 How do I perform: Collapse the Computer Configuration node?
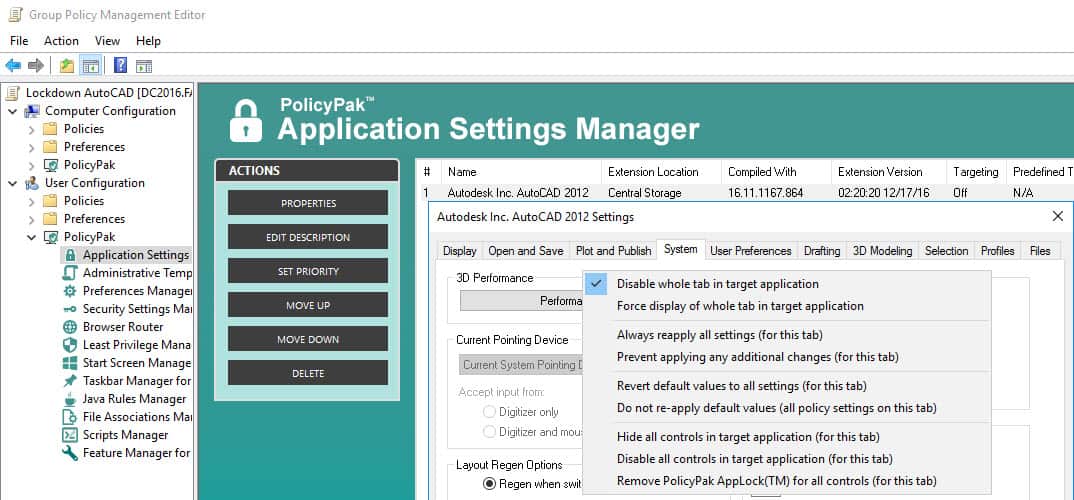click(x=13, y=111)
